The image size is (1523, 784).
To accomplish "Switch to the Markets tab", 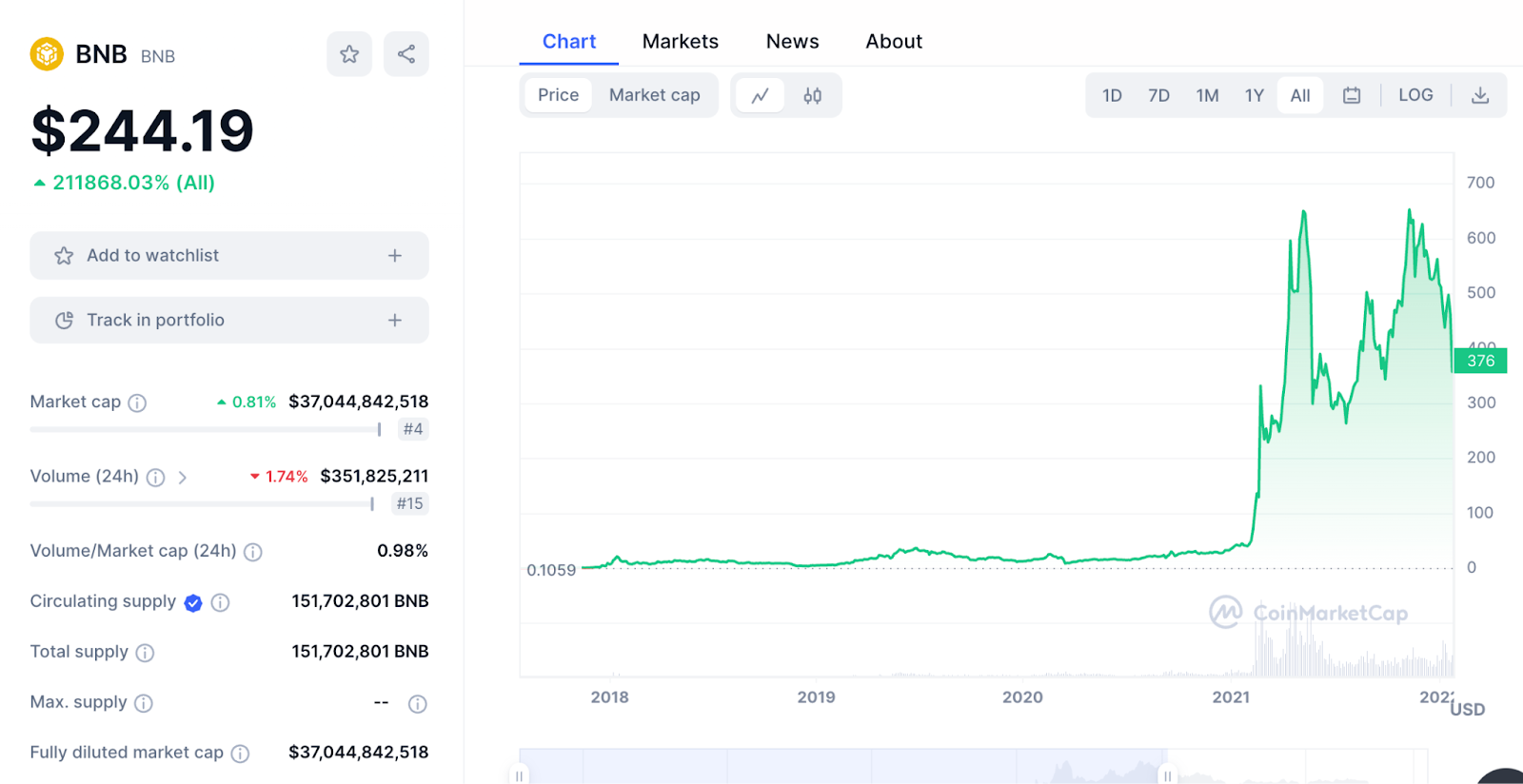I will [680, 42].
